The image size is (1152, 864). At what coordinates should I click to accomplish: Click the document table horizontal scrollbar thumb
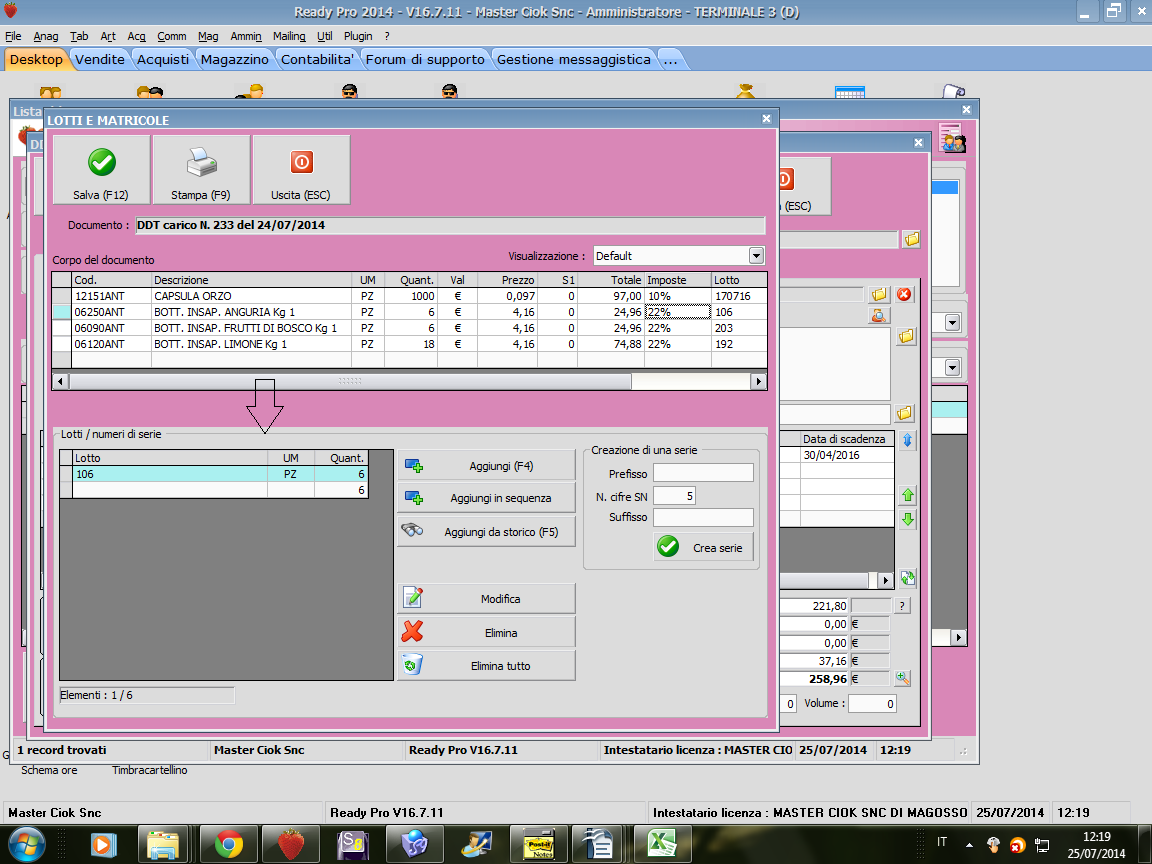pyautogui.click(x=350, y=381)
